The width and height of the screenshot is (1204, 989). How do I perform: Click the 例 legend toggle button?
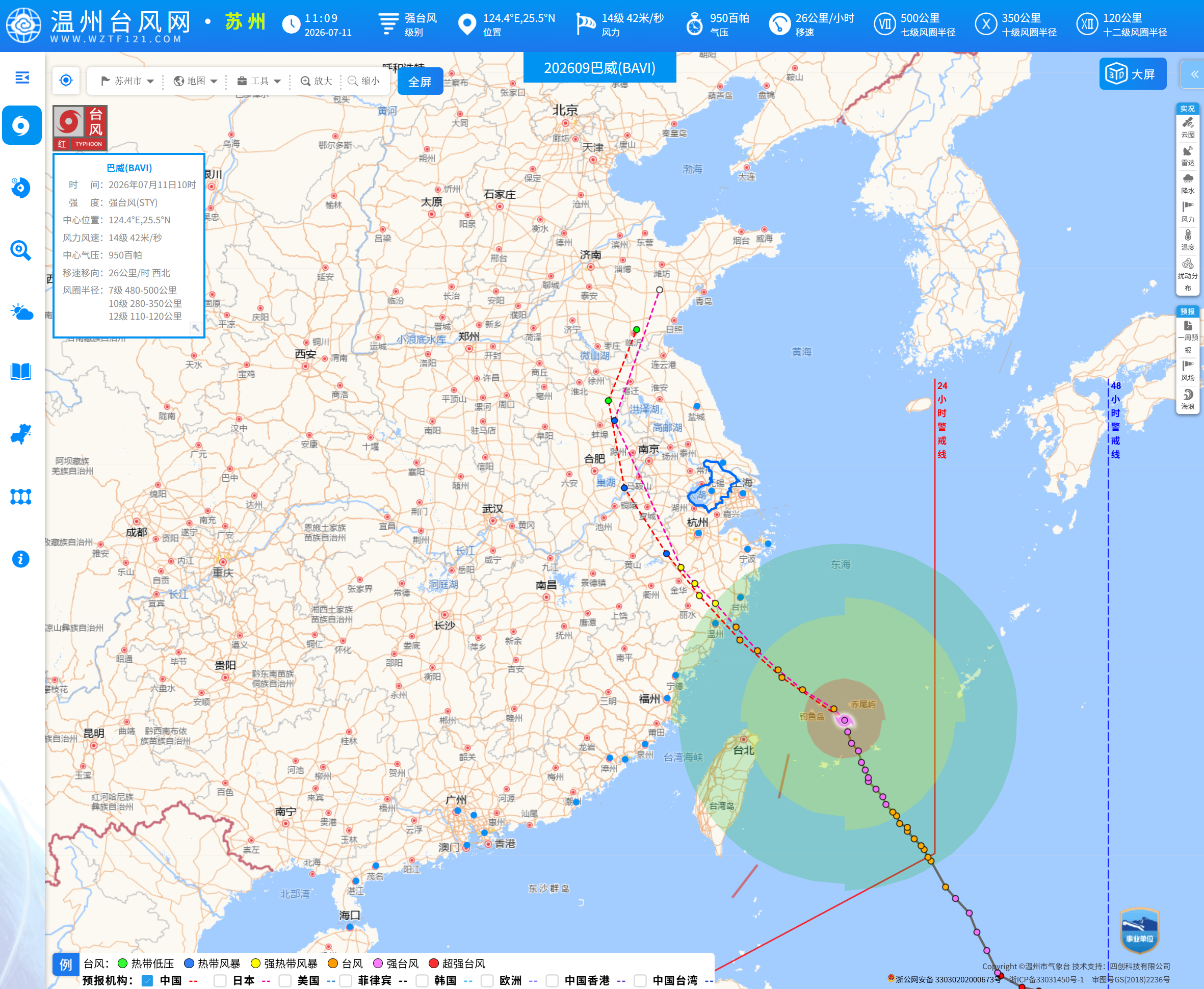coord(66,965)
